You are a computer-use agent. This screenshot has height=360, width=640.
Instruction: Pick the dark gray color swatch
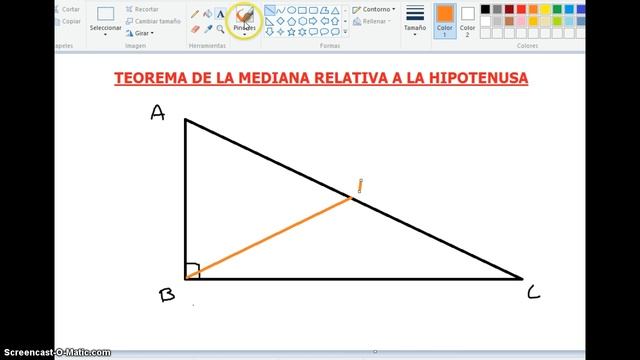[x=497, y=9]
